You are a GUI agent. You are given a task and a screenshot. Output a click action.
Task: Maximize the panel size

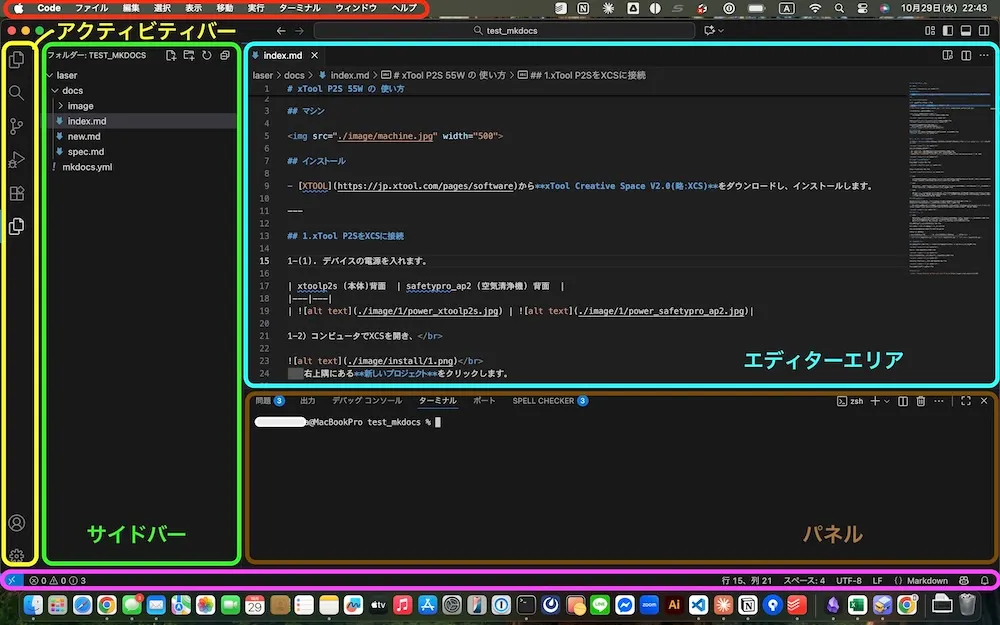[966, 401]
